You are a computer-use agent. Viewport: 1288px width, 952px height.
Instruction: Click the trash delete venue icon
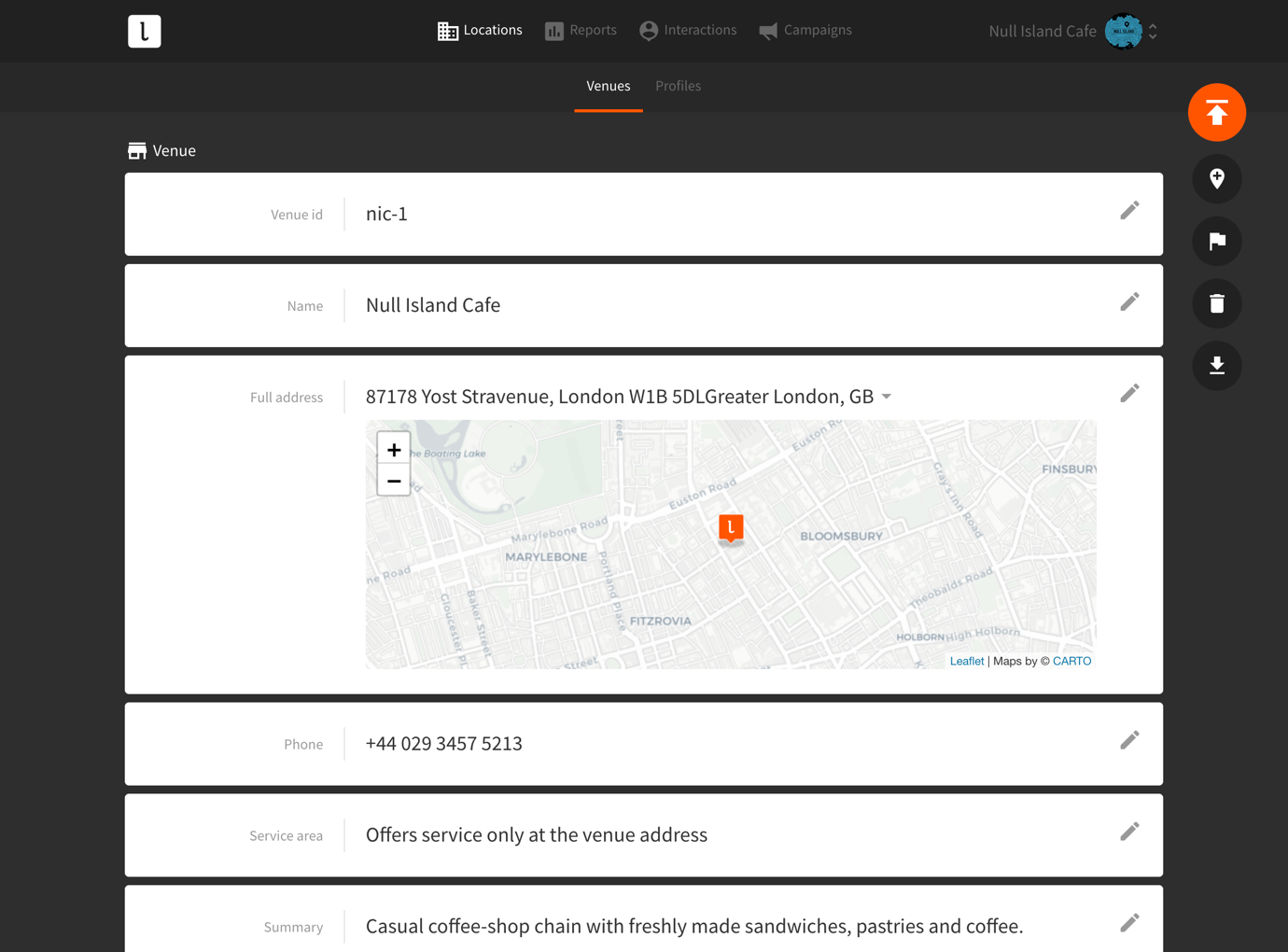tap(1216, 303)
